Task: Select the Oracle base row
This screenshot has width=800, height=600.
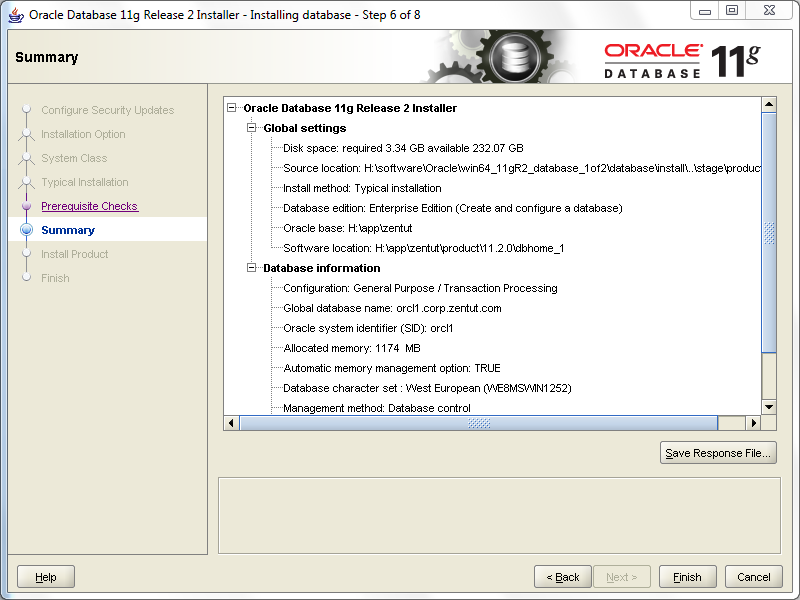Action: tap(347, 228)
